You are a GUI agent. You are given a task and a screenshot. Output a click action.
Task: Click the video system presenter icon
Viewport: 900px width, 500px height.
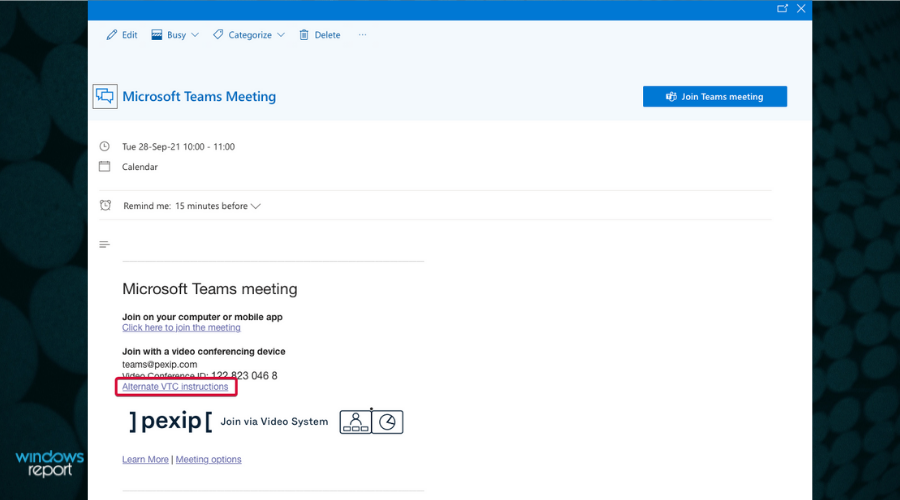click(355, 422)
